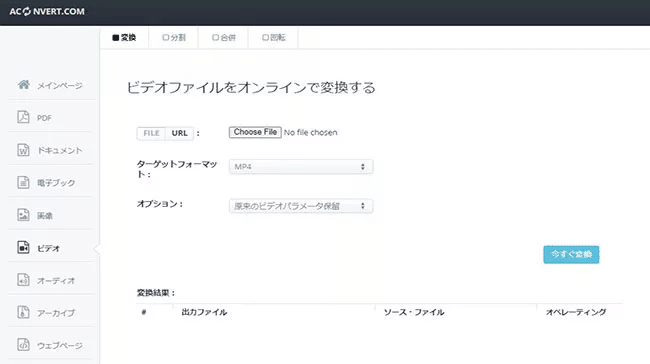Go to メインページ link
This screenshot has width=650, height=364.
tap(60, 86)
